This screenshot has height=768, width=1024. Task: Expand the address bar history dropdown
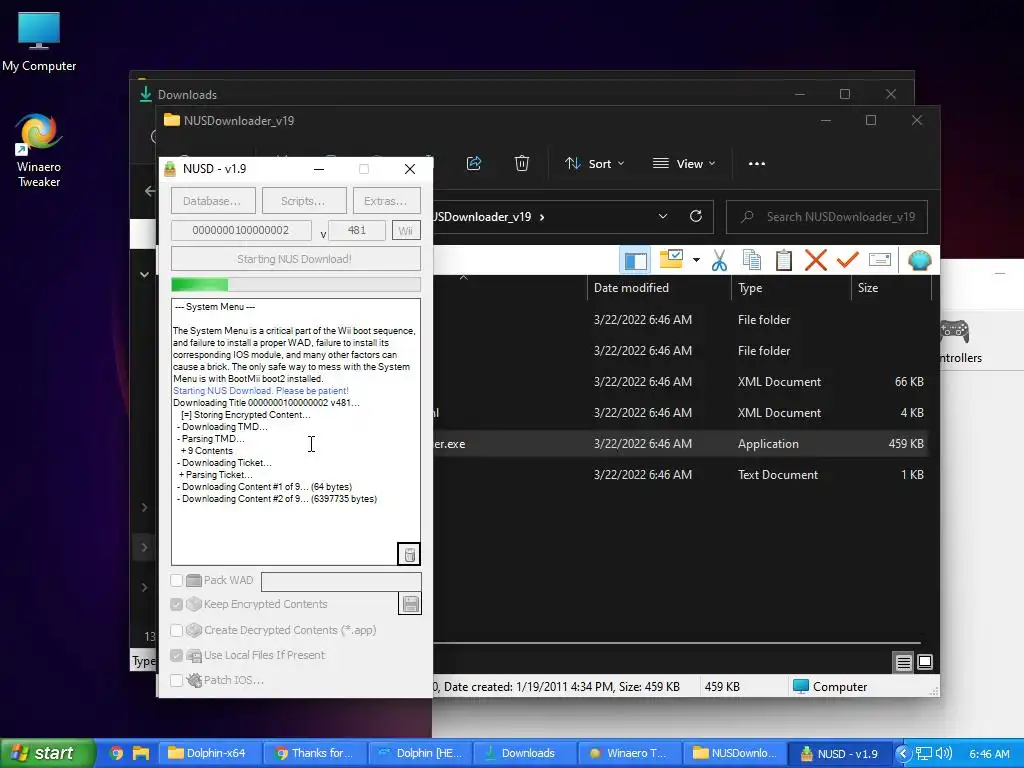pos(663,216)
